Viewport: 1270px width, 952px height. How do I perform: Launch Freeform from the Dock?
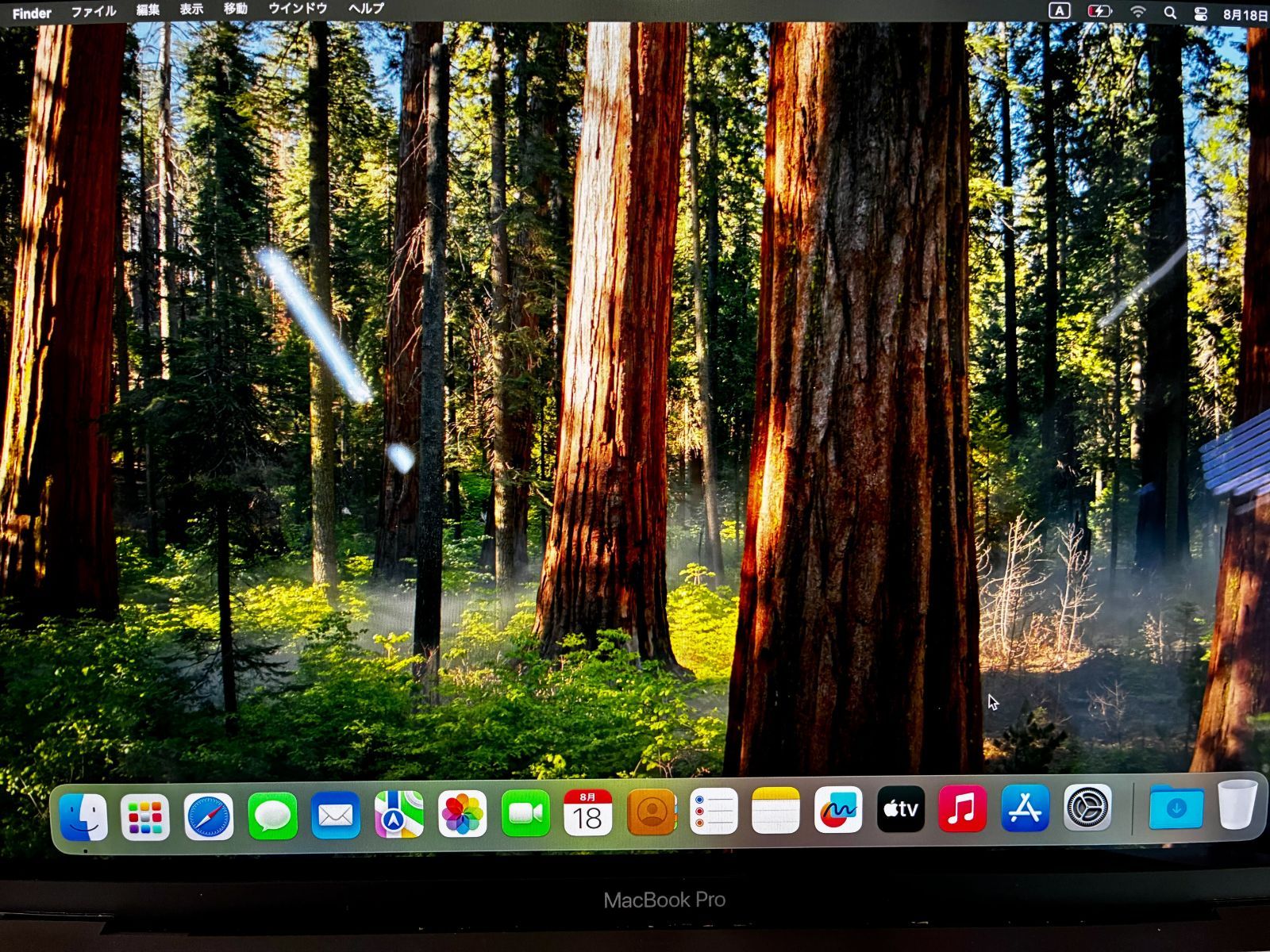pyautogui.click(x=838, y=809)
